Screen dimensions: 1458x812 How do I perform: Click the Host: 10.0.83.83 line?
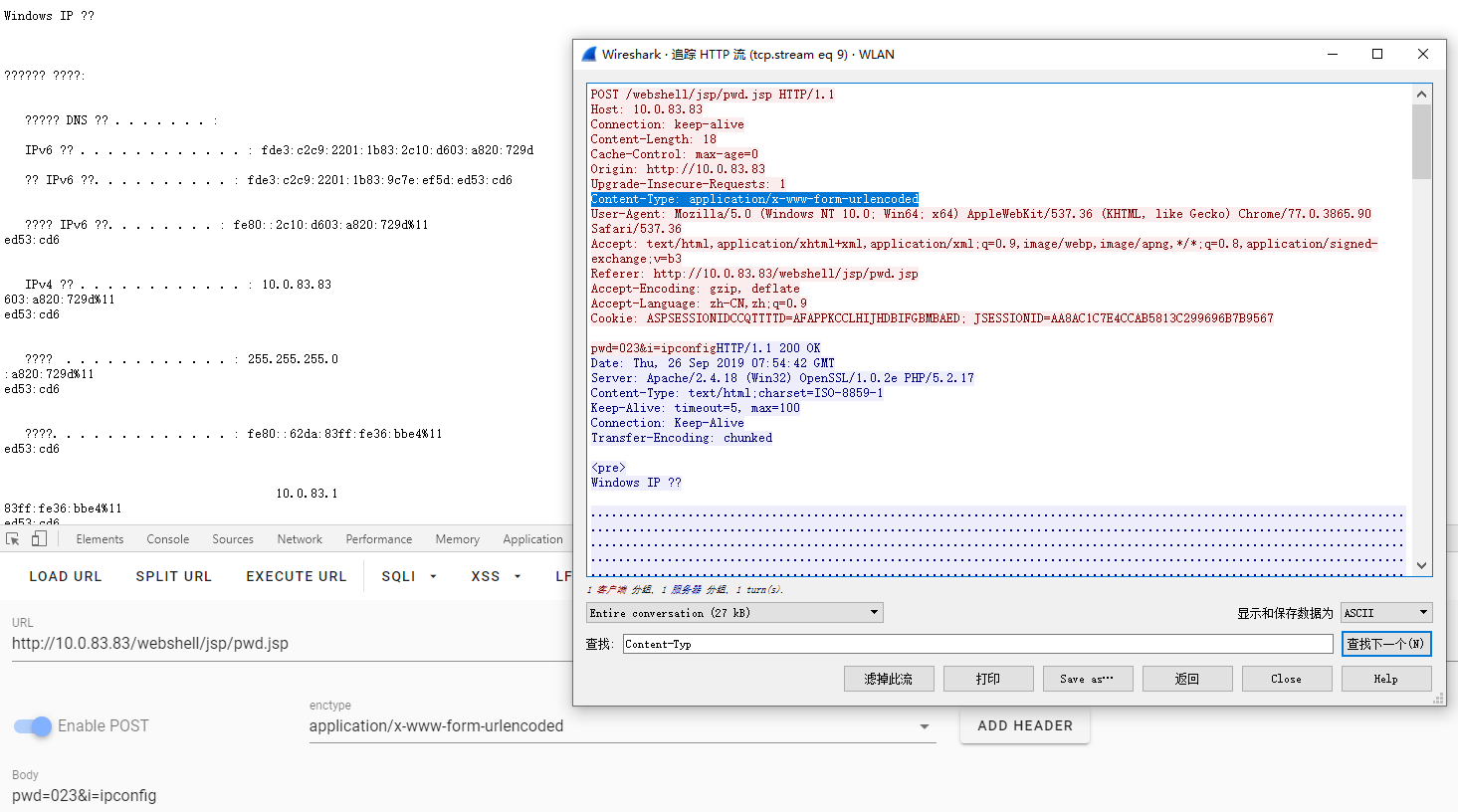coord(646,109)
